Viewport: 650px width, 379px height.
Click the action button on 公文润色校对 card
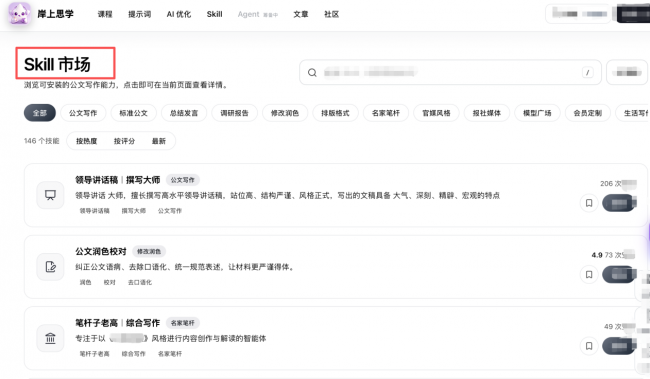(619, 275)
